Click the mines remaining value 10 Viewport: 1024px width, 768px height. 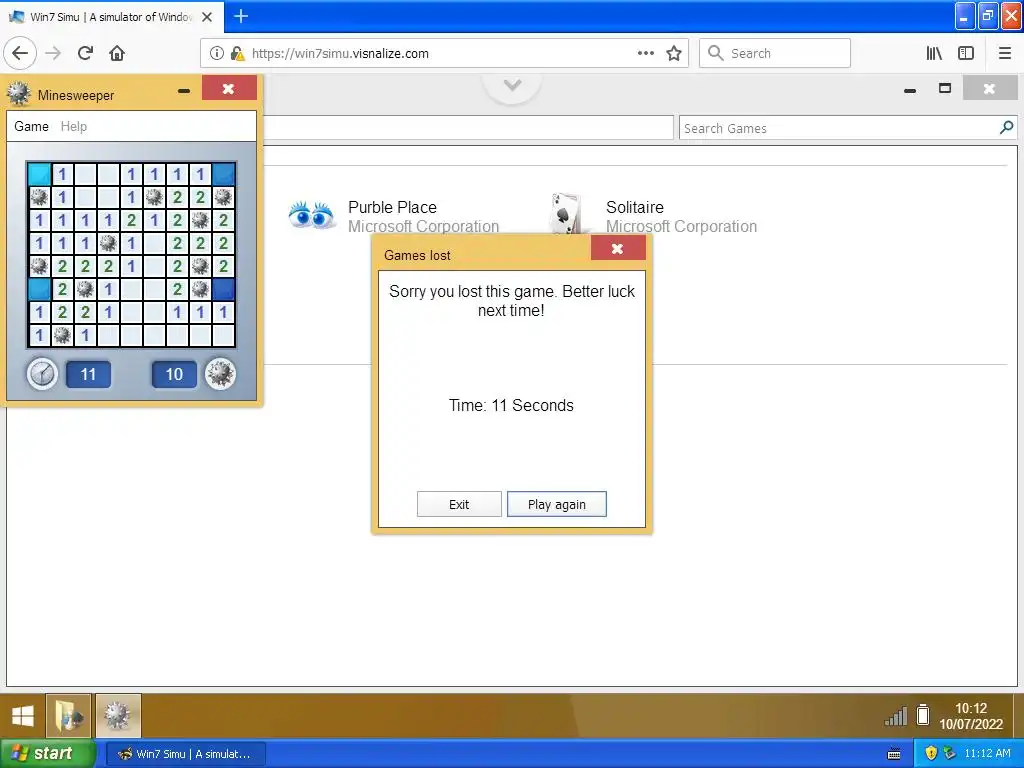coord(174,374)
